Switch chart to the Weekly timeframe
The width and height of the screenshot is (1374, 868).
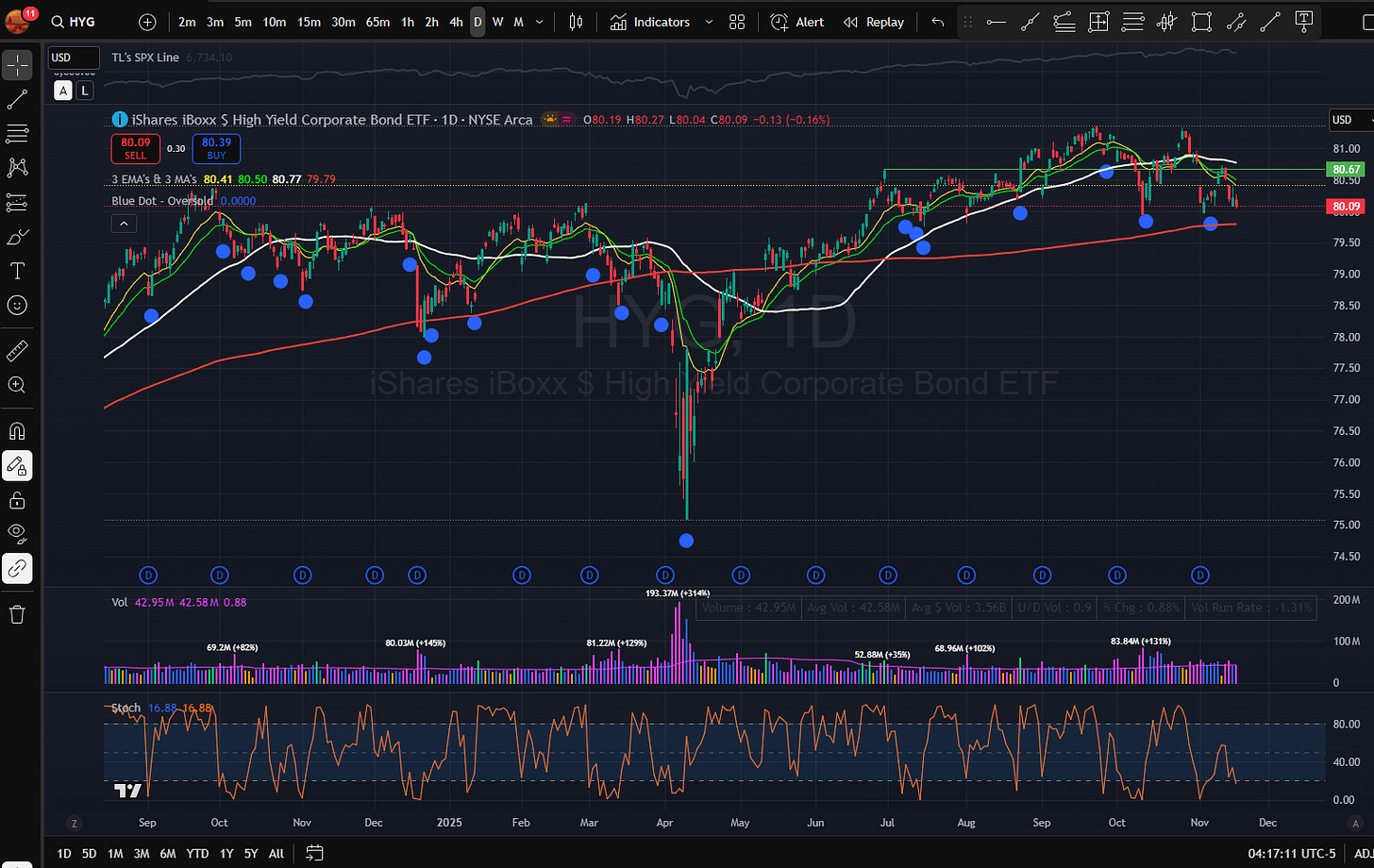pyautogui.click(x=497, y=22)
